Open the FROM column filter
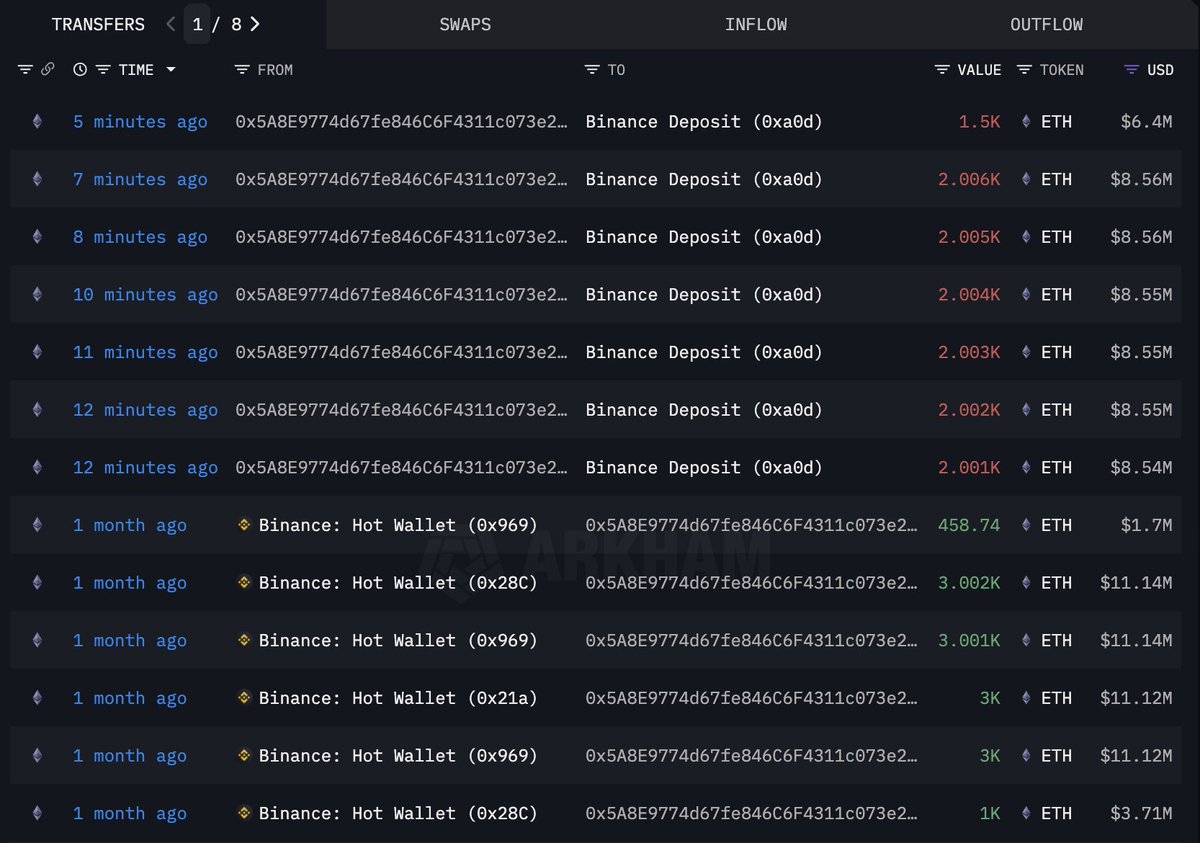Viewport: 1200px width, 843px height. 242,70
